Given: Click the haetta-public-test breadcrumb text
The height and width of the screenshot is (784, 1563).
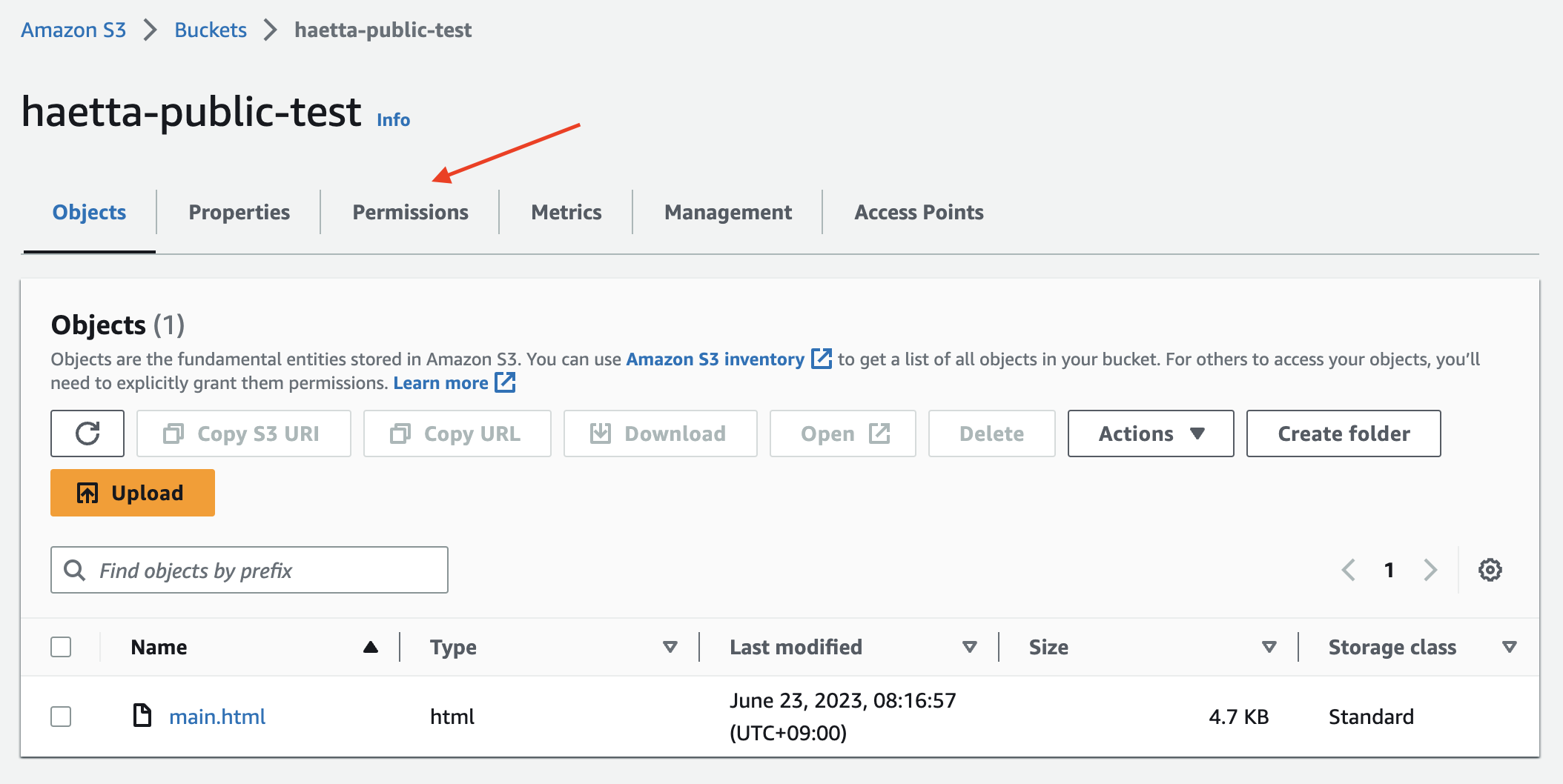Looking at the screenshot, I should (383, 30).
